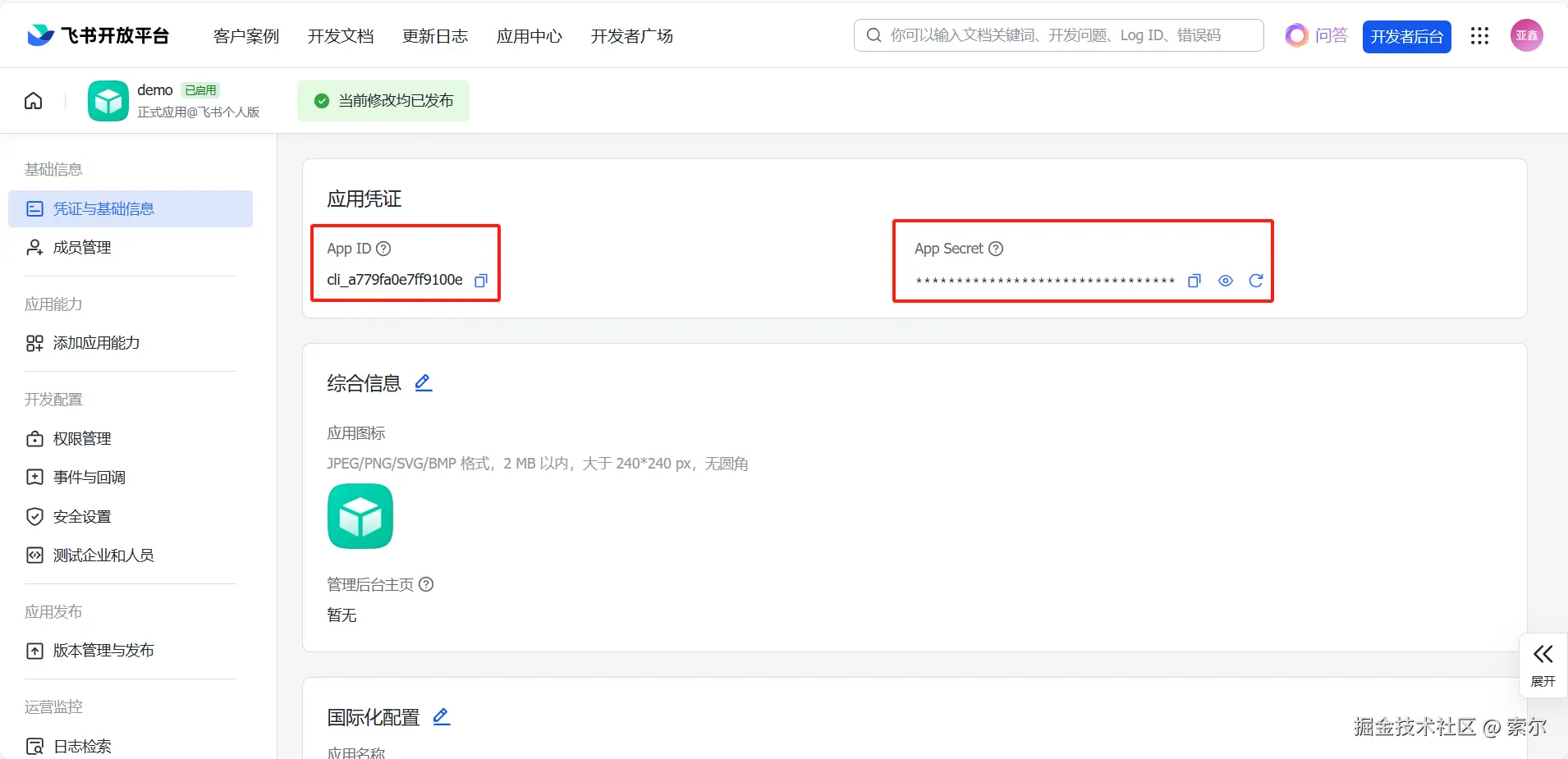The width and height of the screenshot is (1568, 759).
Task: Expand the side panel with 展开 button
Action: click(1543, 665)
